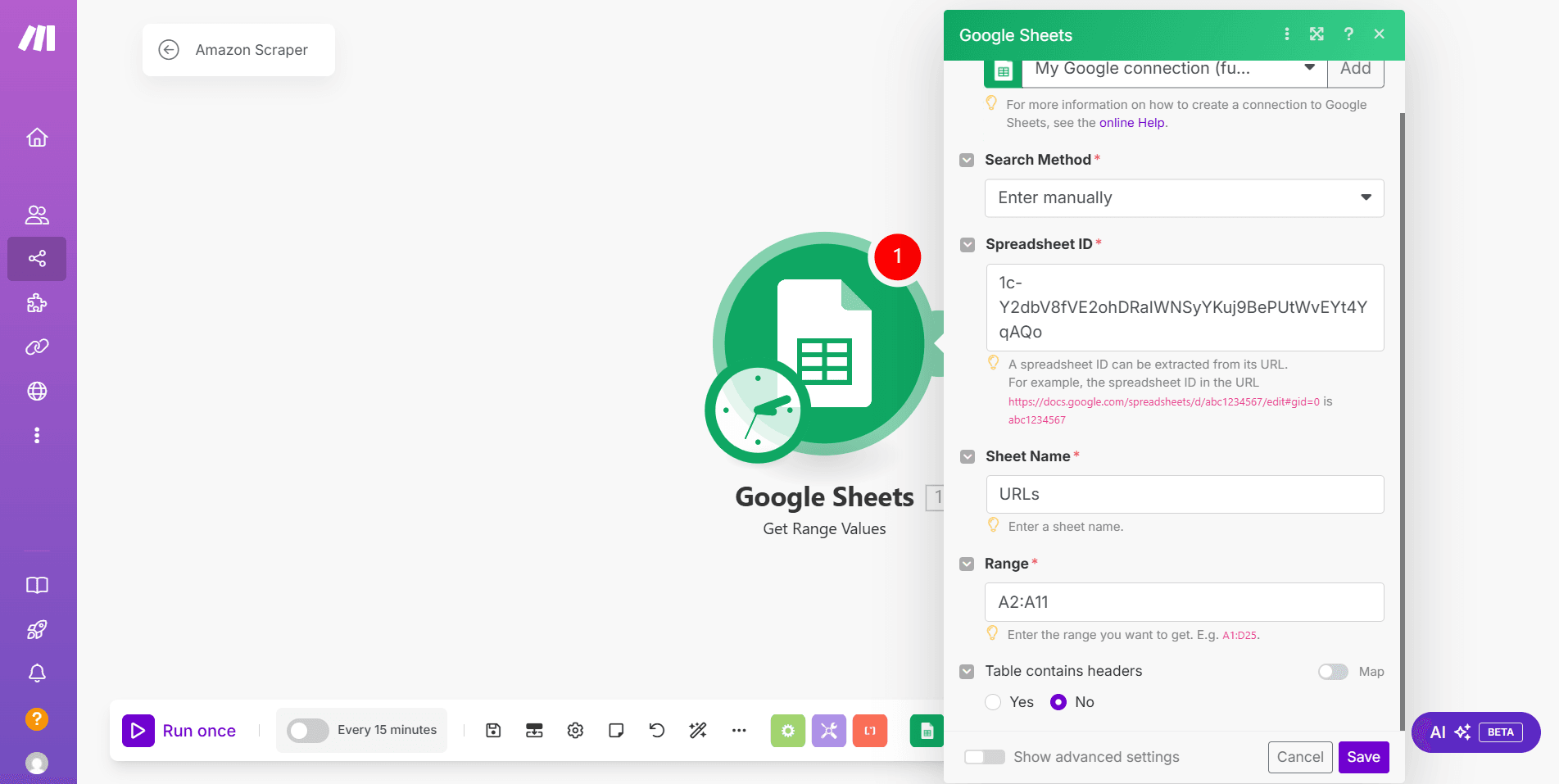Open the toolbar ellipsis more options

pyautogui.click(x=739, y=730)
